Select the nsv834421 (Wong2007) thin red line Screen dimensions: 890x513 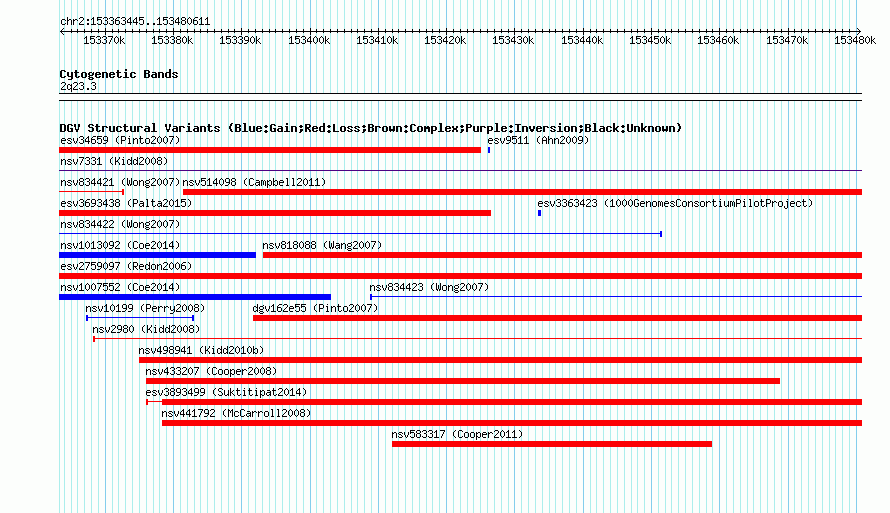pos(91,192)
